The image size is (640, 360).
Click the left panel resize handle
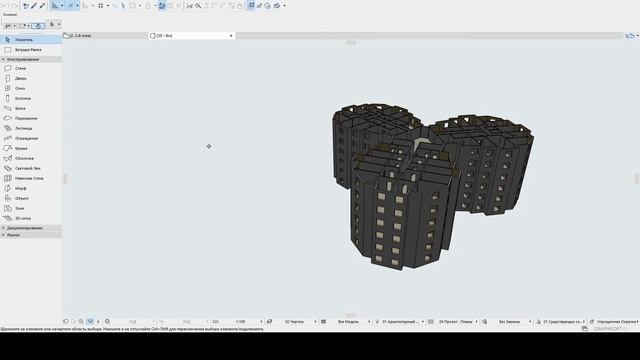64,178
